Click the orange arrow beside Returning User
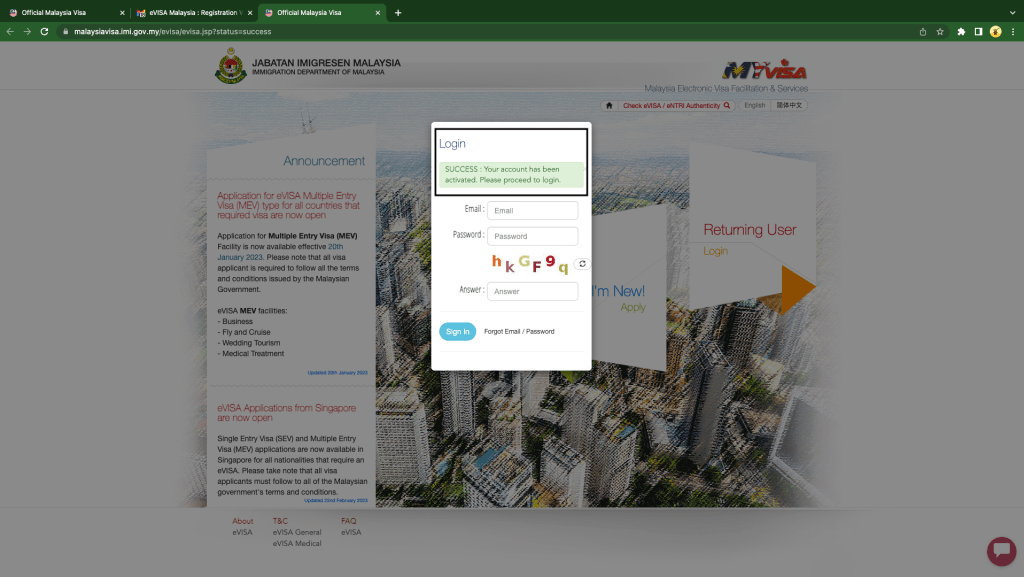Screen dimensions: 1024x577 (797, 288)
